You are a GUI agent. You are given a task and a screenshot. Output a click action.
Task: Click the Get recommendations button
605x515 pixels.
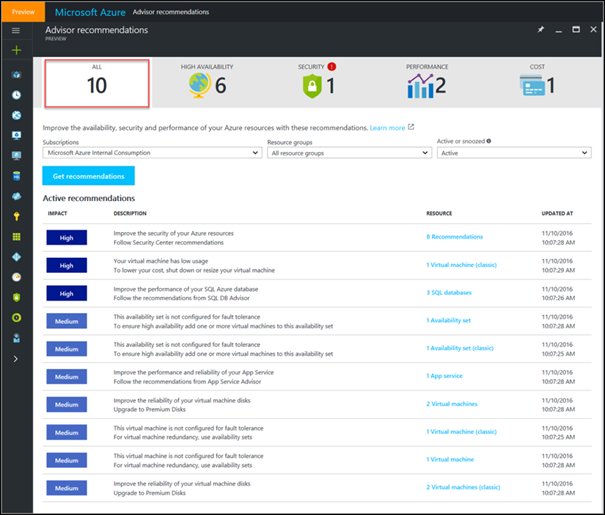[x=88, y=176]
